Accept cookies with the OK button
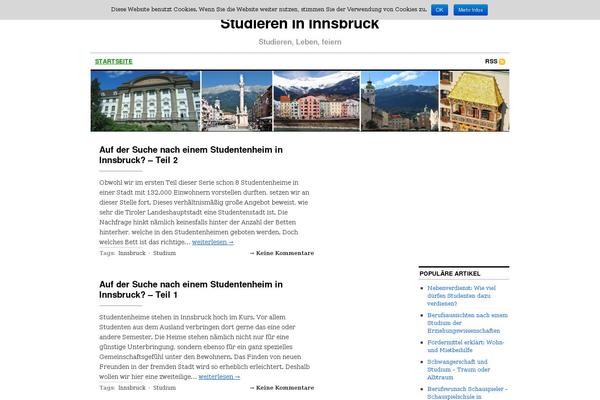600x400 pixels. tap(439, 10)
